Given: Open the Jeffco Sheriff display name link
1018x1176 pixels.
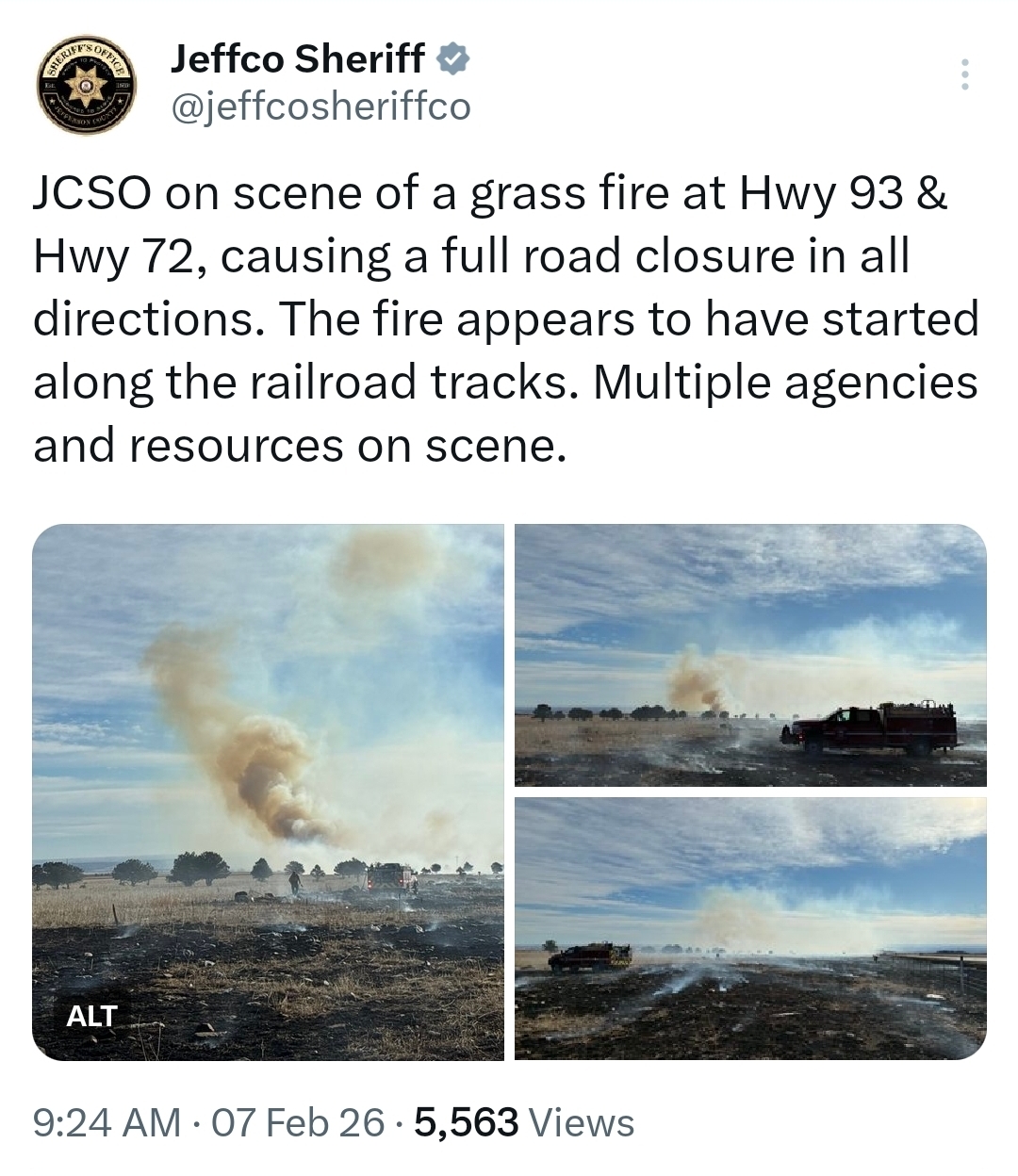Looking at the screenshot, I should click(x=298, y=59).
